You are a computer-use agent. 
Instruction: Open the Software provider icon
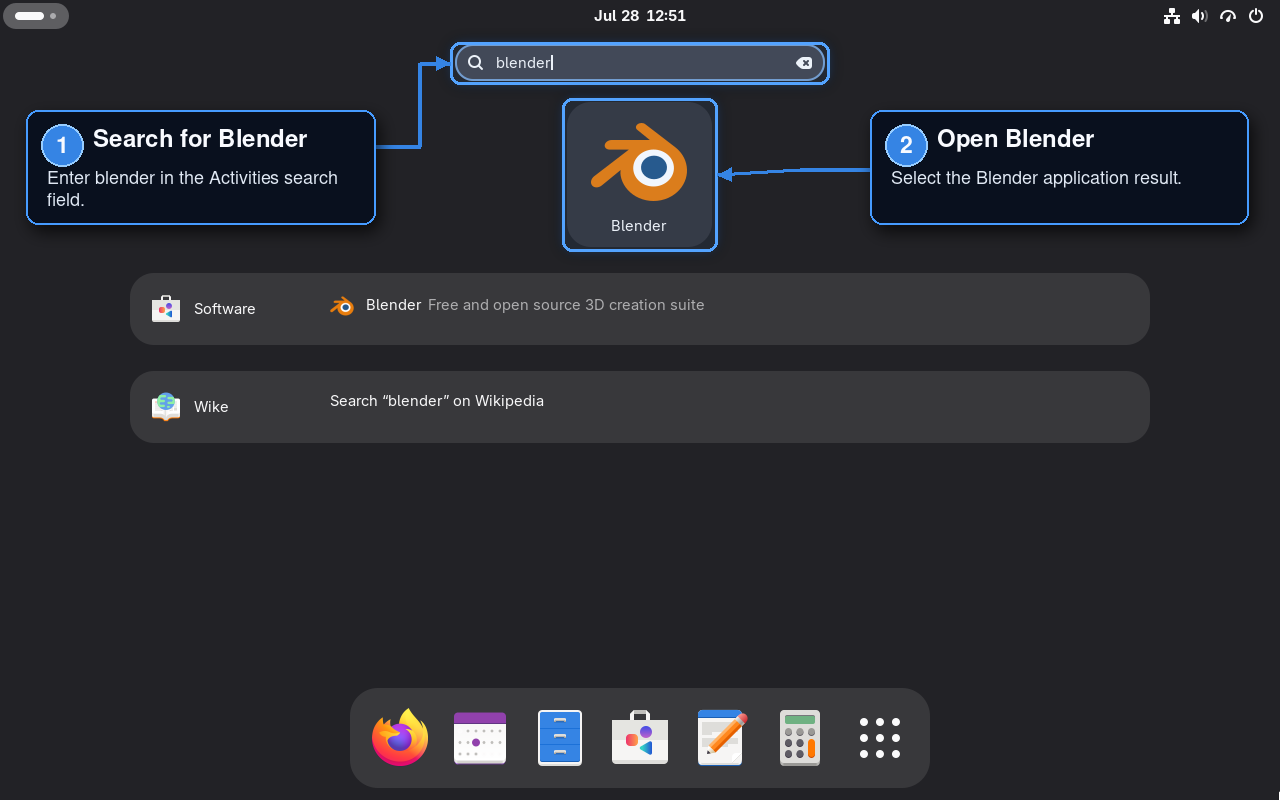(x=166, y=309)
